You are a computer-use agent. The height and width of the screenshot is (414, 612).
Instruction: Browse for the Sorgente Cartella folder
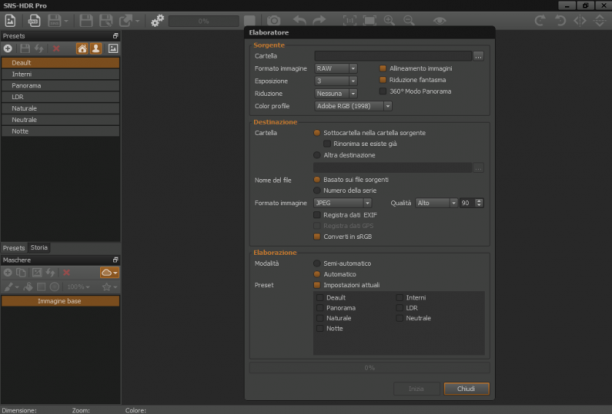478,56
